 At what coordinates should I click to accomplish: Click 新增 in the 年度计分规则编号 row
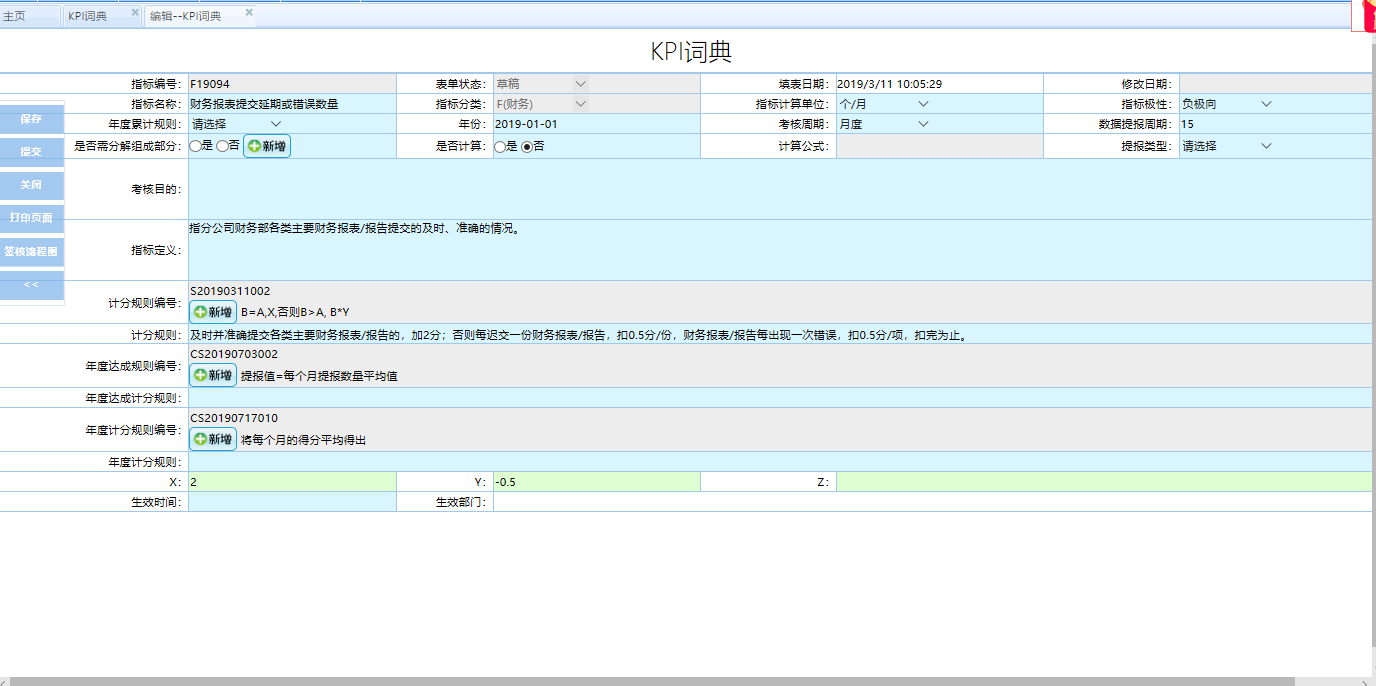coord(213,439)
